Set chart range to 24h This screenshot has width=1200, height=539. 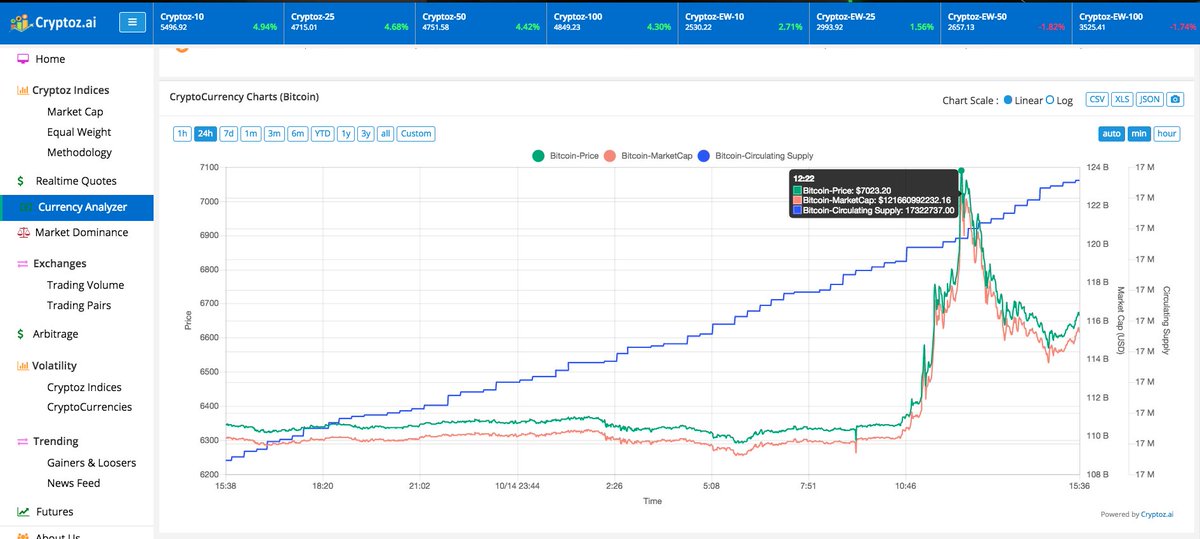pos(205,134)
